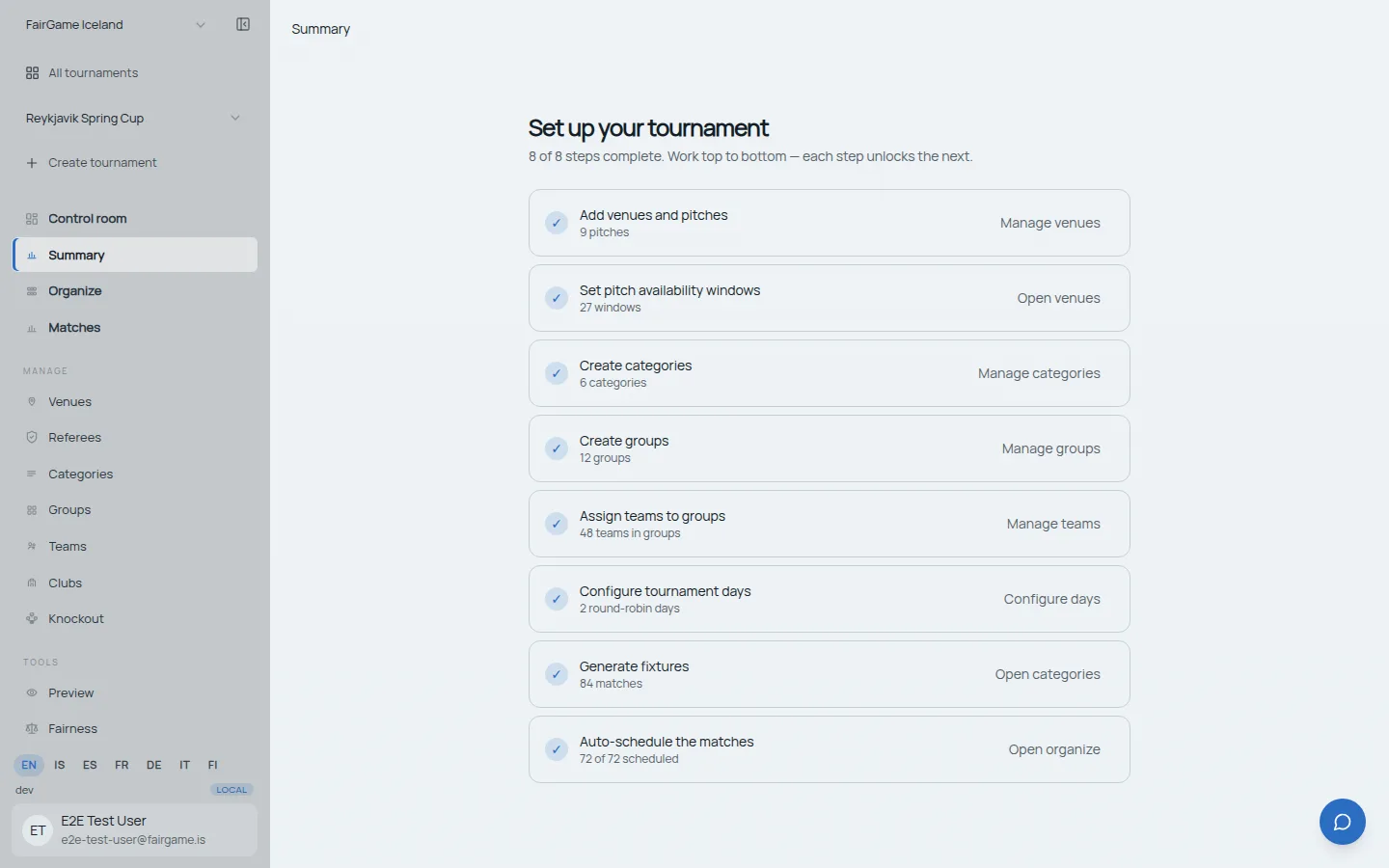Click the Venues pin icon
Screen dimensions: 1389x868
tap(32, 401)
